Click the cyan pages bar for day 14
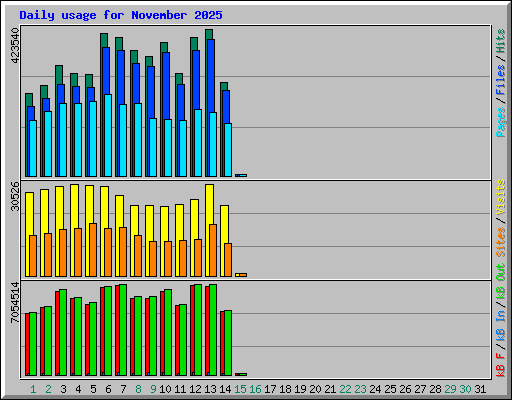Image resolution: width=512 pixels, height=400 pixels. 228,150
